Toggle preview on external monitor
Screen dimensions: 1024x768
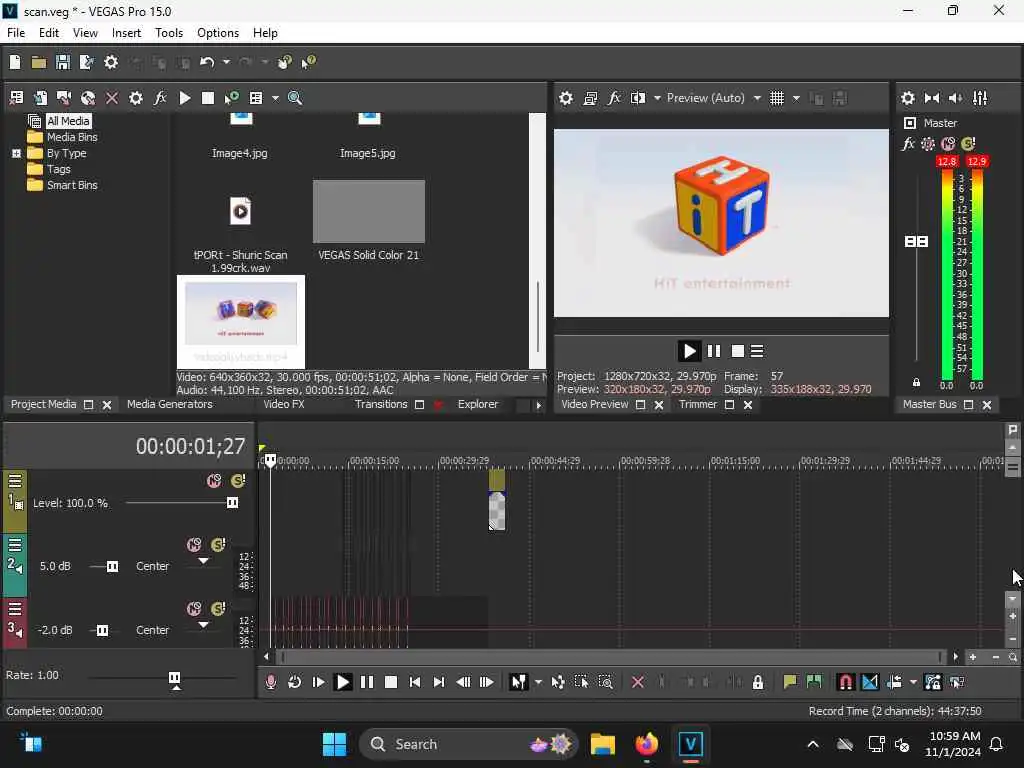[590, 98]
